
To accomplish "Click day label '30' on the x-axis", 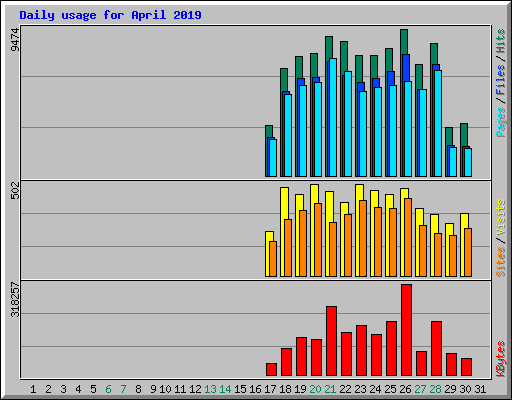I will click(x=466, y=389).
